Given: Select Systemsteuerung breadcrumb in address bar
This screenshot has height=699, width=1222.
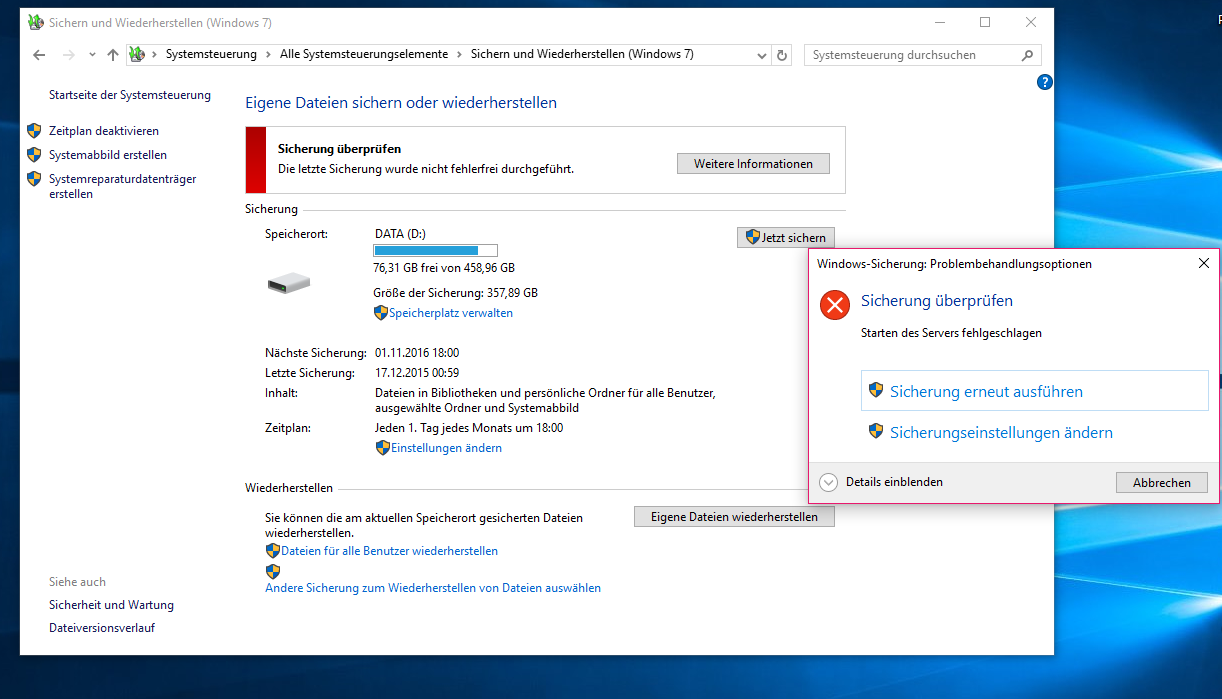Looking at the screenshot, I should point(211,55).
